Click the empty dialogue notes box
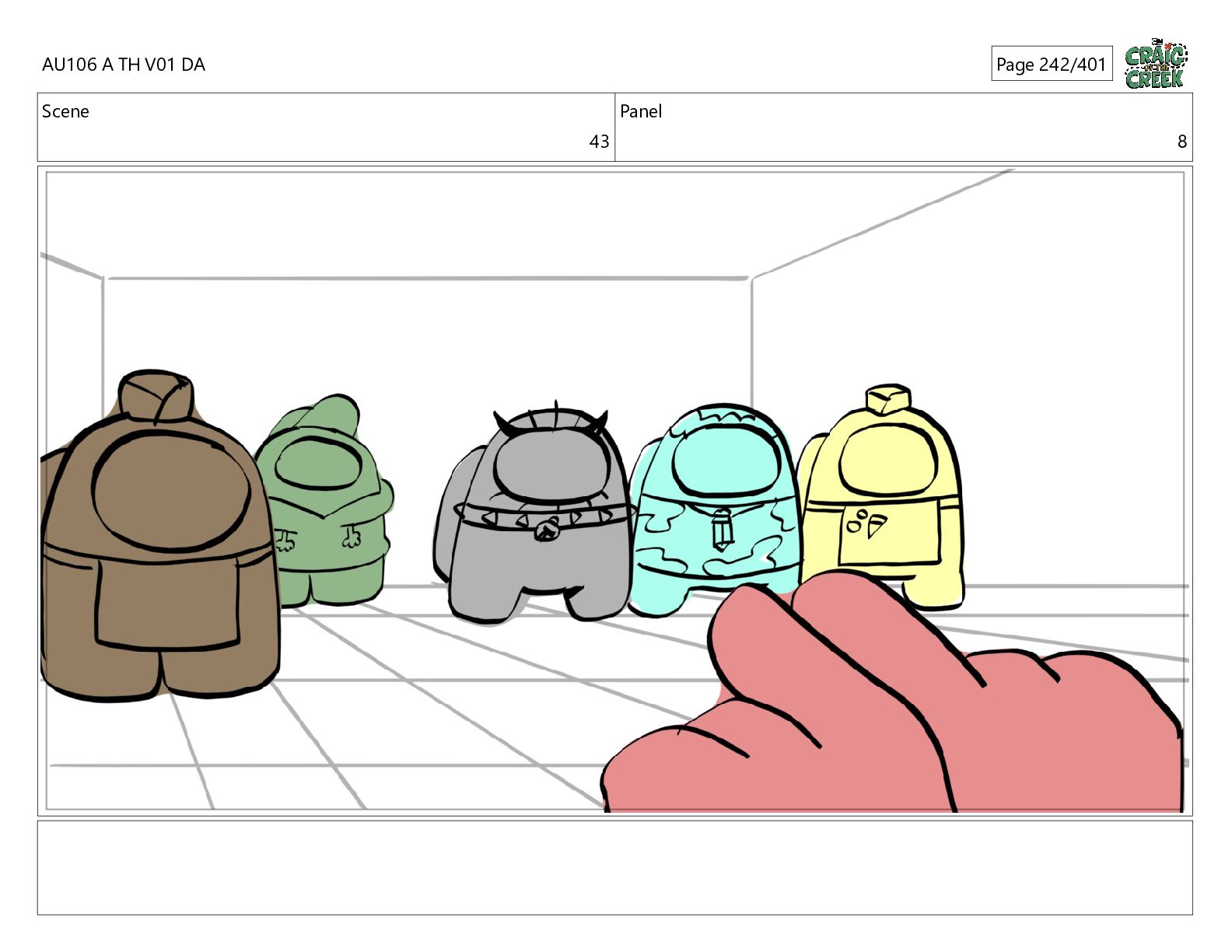Screen dimensions: 1232x952 pos(614,867)
